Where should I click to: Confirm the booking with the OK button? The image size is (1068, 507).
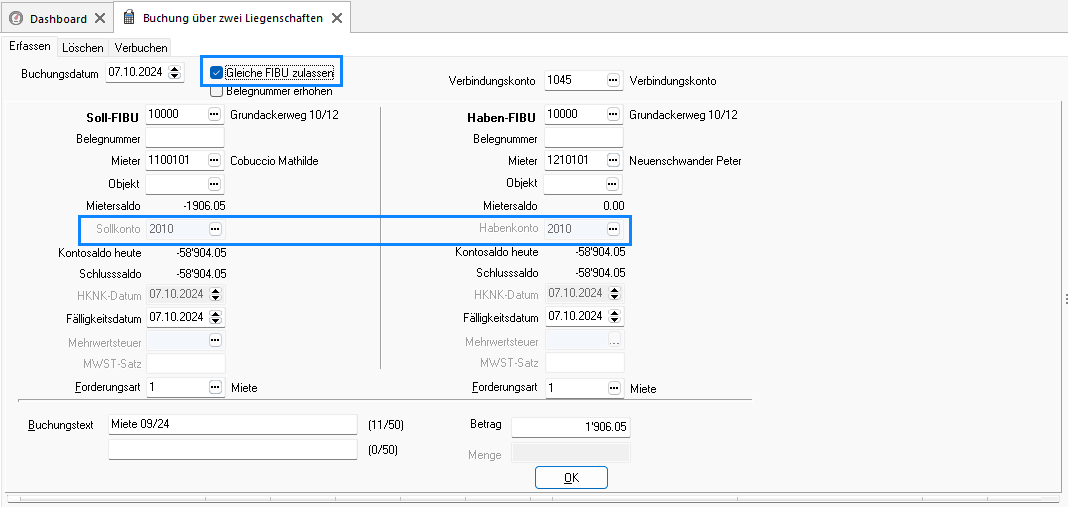[x=571, y=478]
